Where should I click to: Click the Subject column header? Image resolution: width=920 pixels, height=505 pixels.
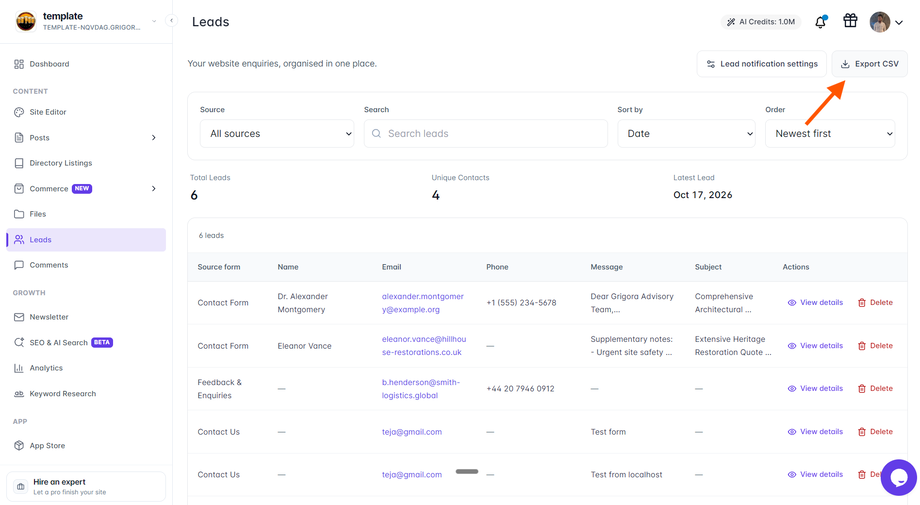pos(708,267)
